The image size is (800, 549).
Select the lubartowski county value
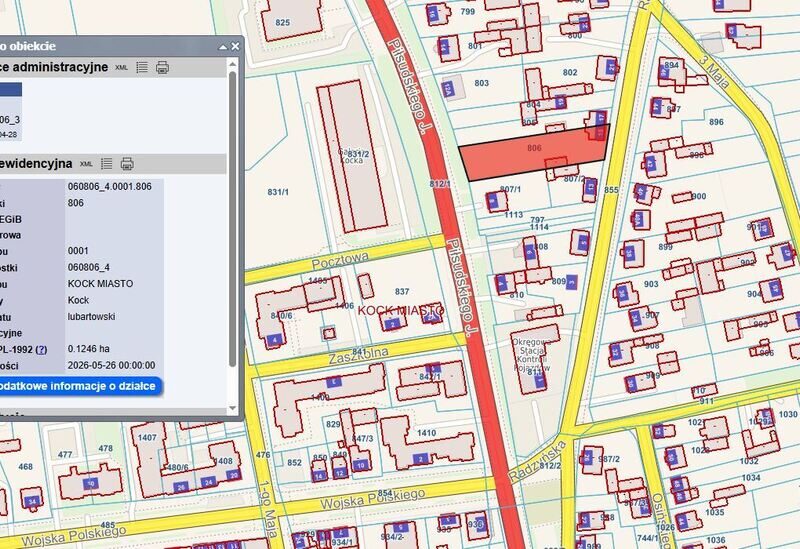91,316
